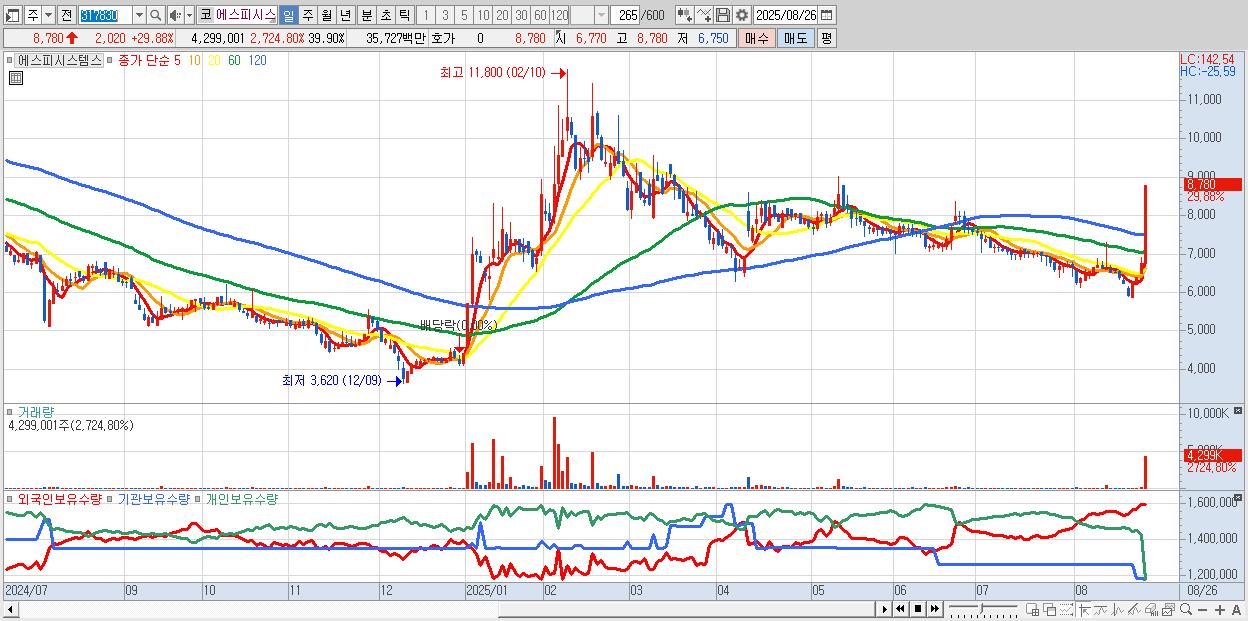This screenshot has height=621, width=1248.
Task: Click the save chart floppy icon
Action: (723, 16)
